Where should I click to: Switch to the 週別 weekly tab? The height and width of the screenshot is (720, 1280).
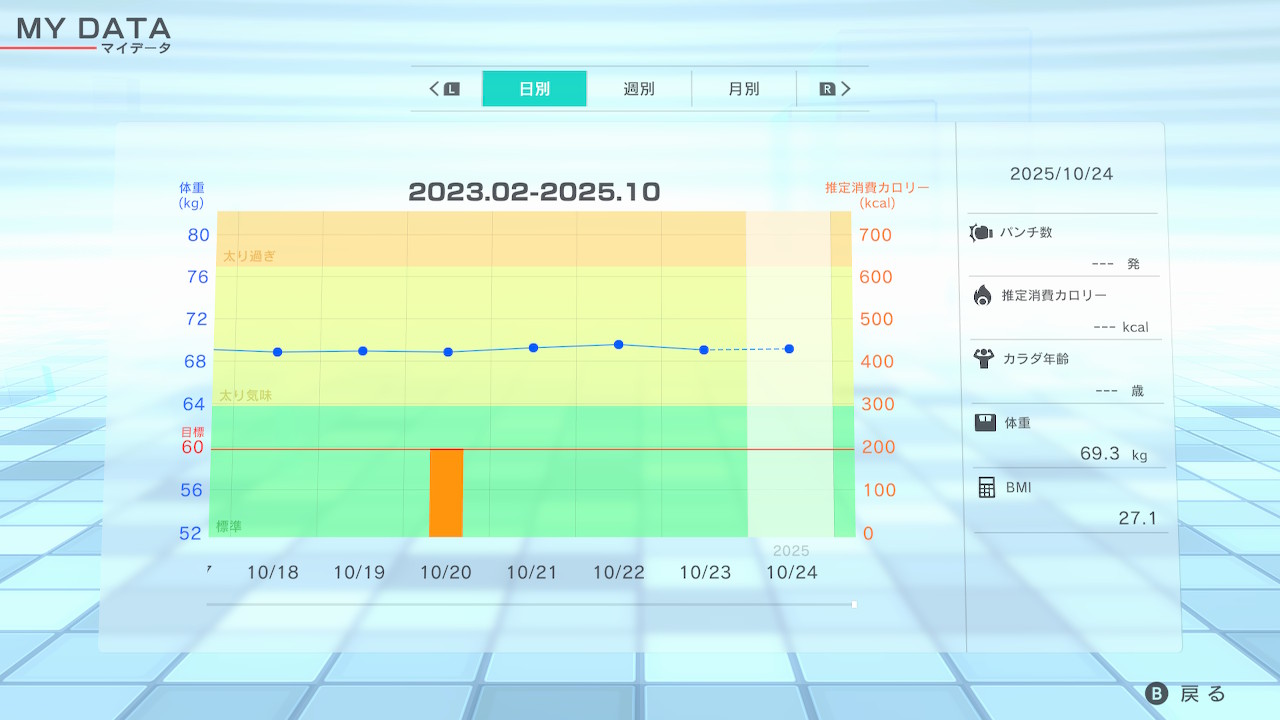click(x=639, y=89)
